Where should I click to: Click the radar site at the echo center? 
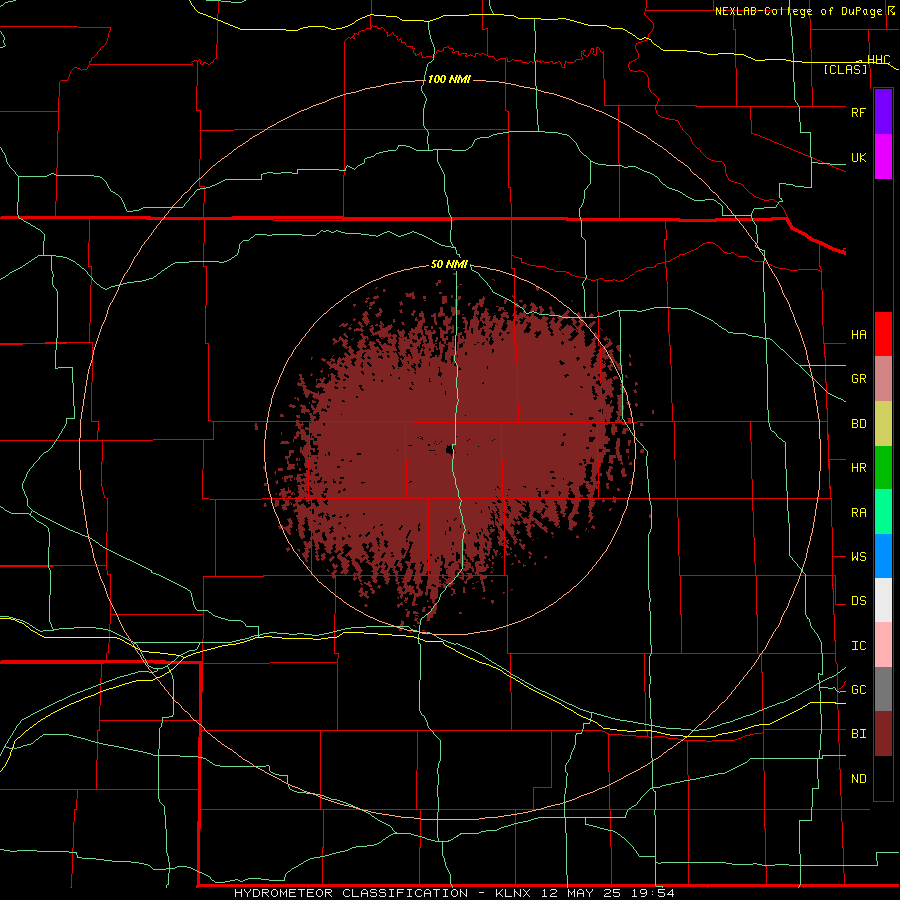tap(449, 449)
